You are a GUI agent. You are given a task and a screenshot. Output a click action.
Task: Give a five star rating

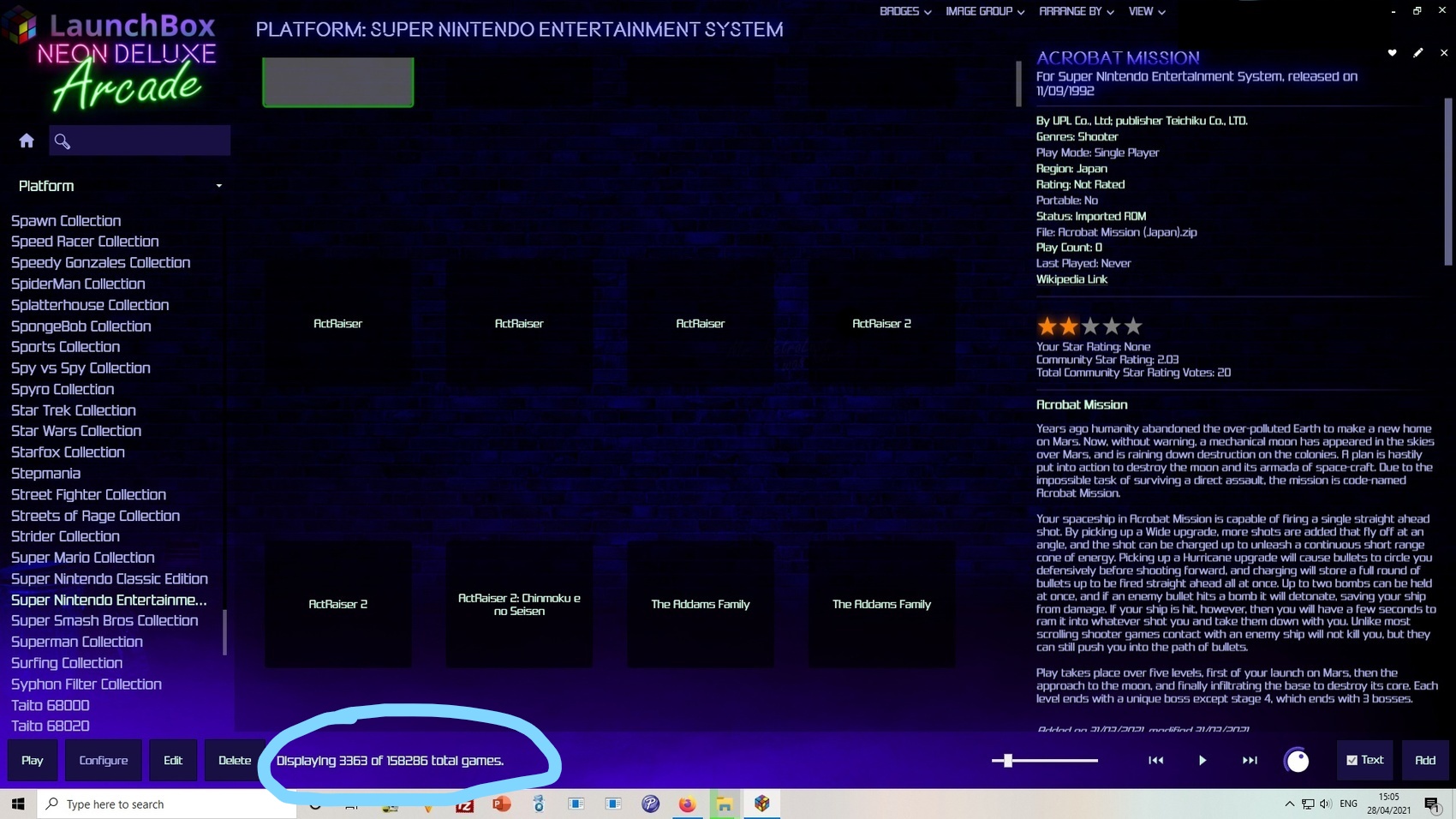[x=1133, y=326]
